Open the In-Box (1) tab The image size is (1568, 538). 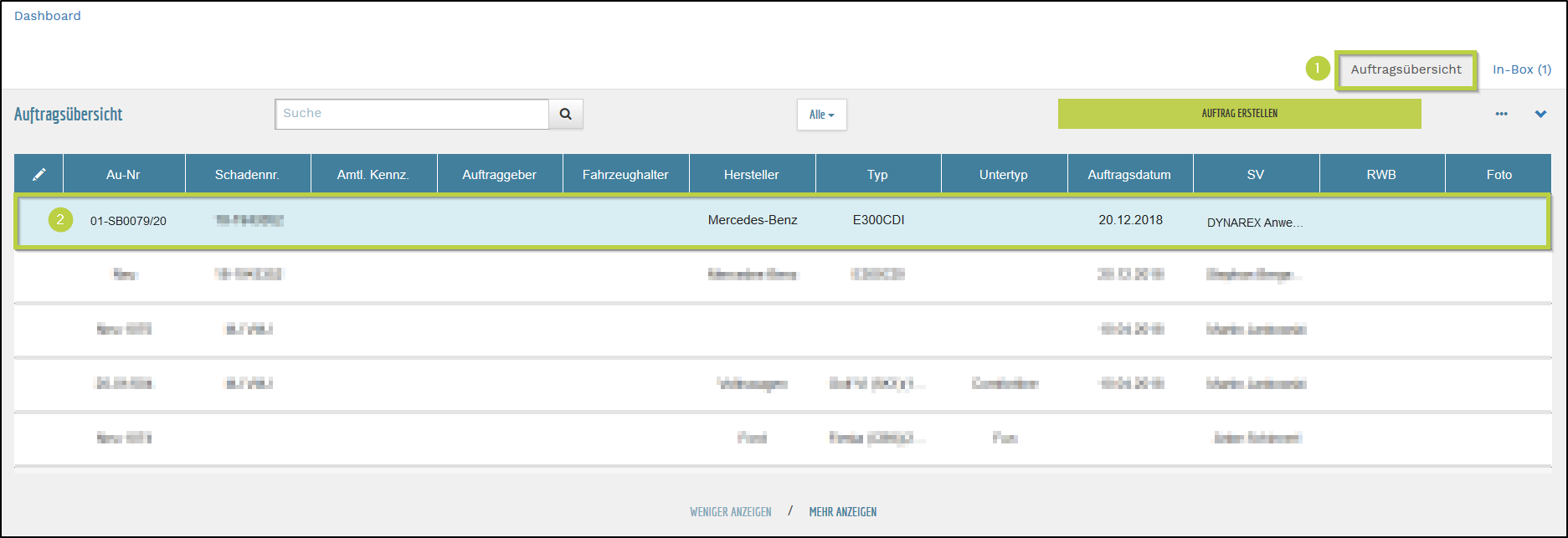1521,69
